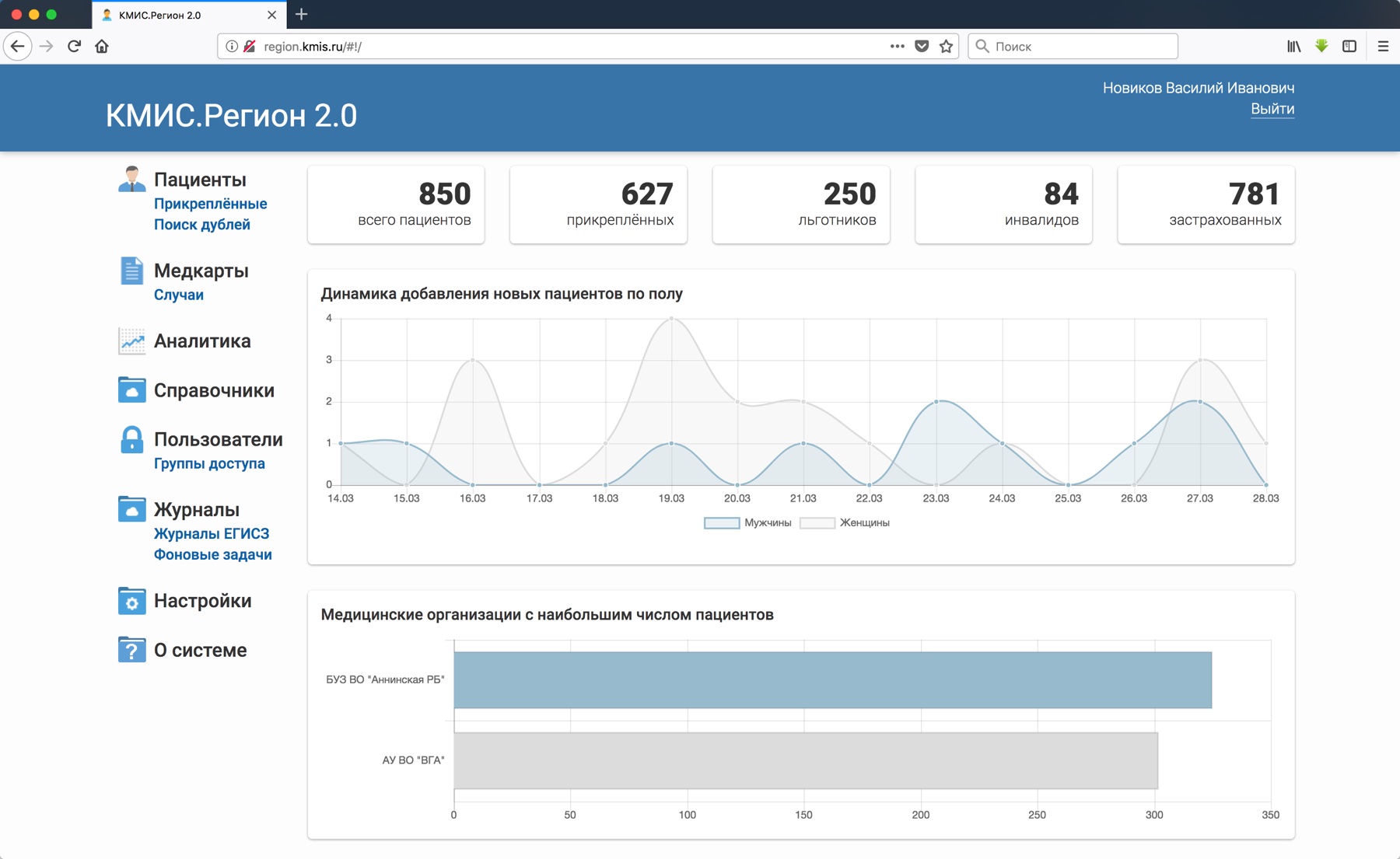The width and height of the screenshot is (1400, 859).
Task: Click the browser forward arrow
Action: (46, 47)
